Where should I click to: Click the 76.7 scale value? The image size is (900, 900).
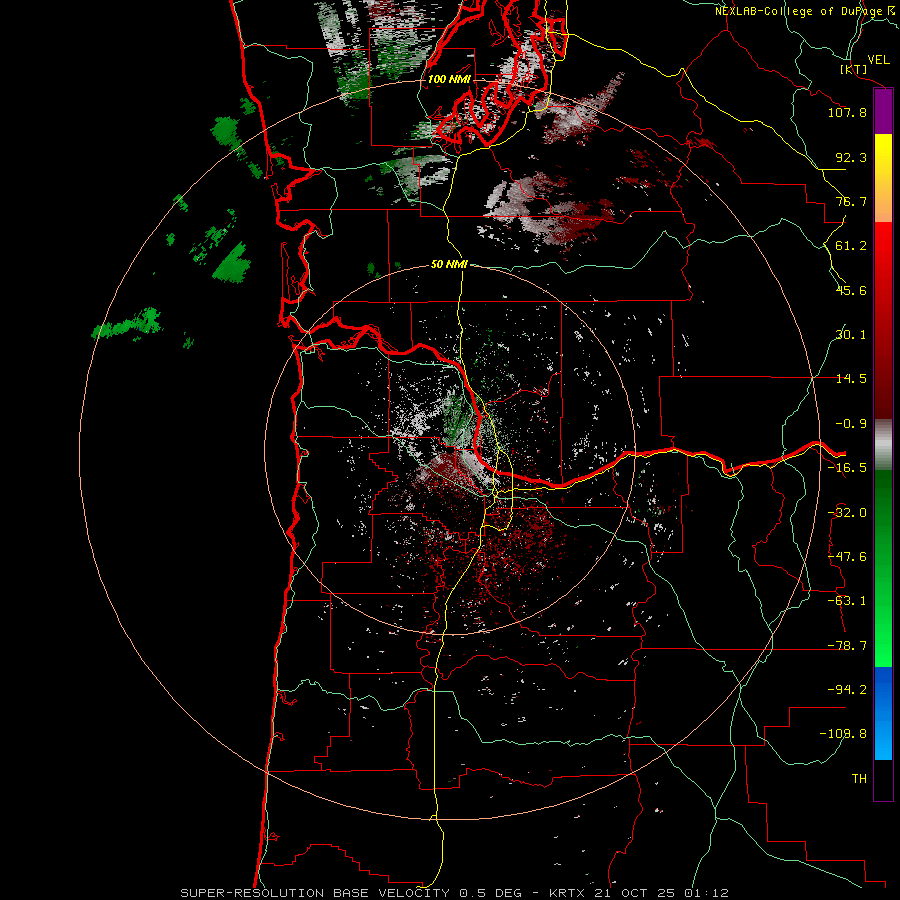[851, 201]
